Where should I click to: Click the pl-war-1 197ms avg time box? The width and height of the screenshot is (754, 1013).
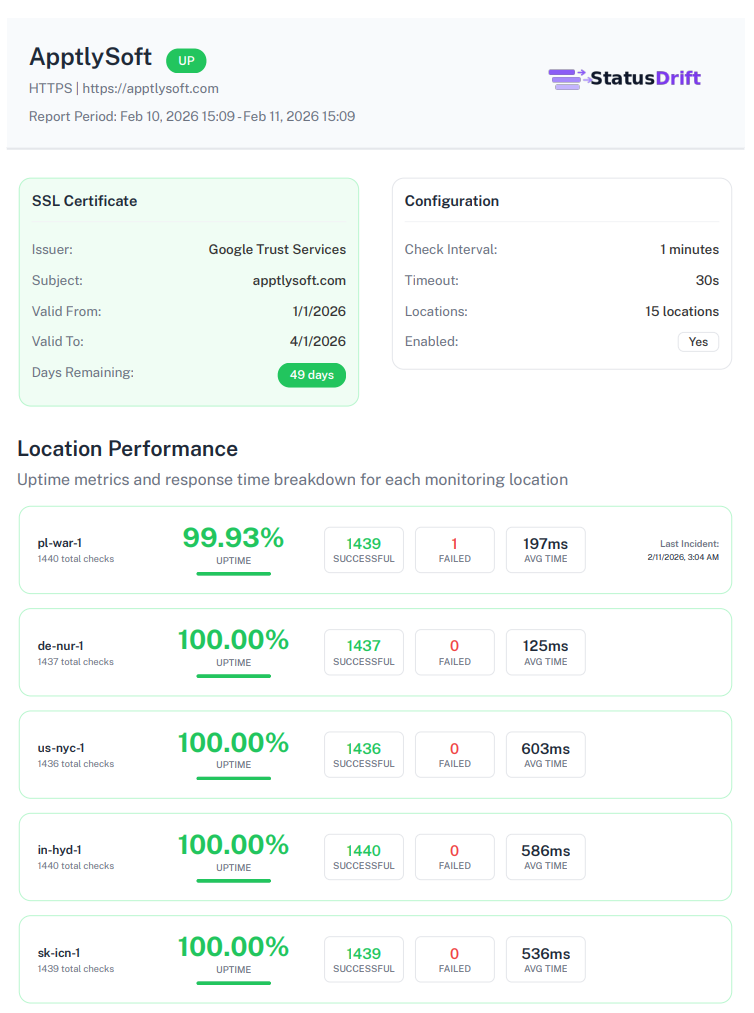pyautogui.click(x=545, y=550)
